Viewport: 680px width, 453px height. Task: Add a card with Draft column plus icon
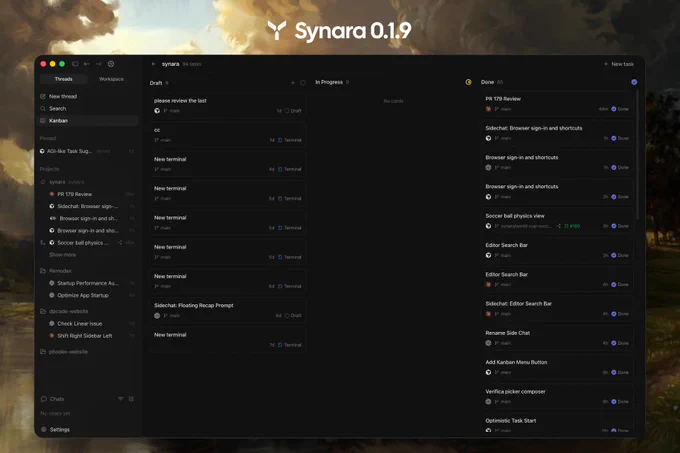pos(293,82)
